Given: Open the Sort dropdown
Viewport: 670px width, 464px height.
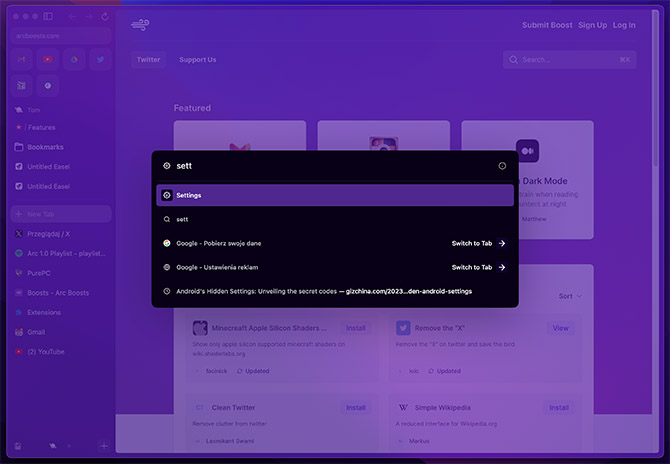Looking at the screenshot, I should click(570, 296).
